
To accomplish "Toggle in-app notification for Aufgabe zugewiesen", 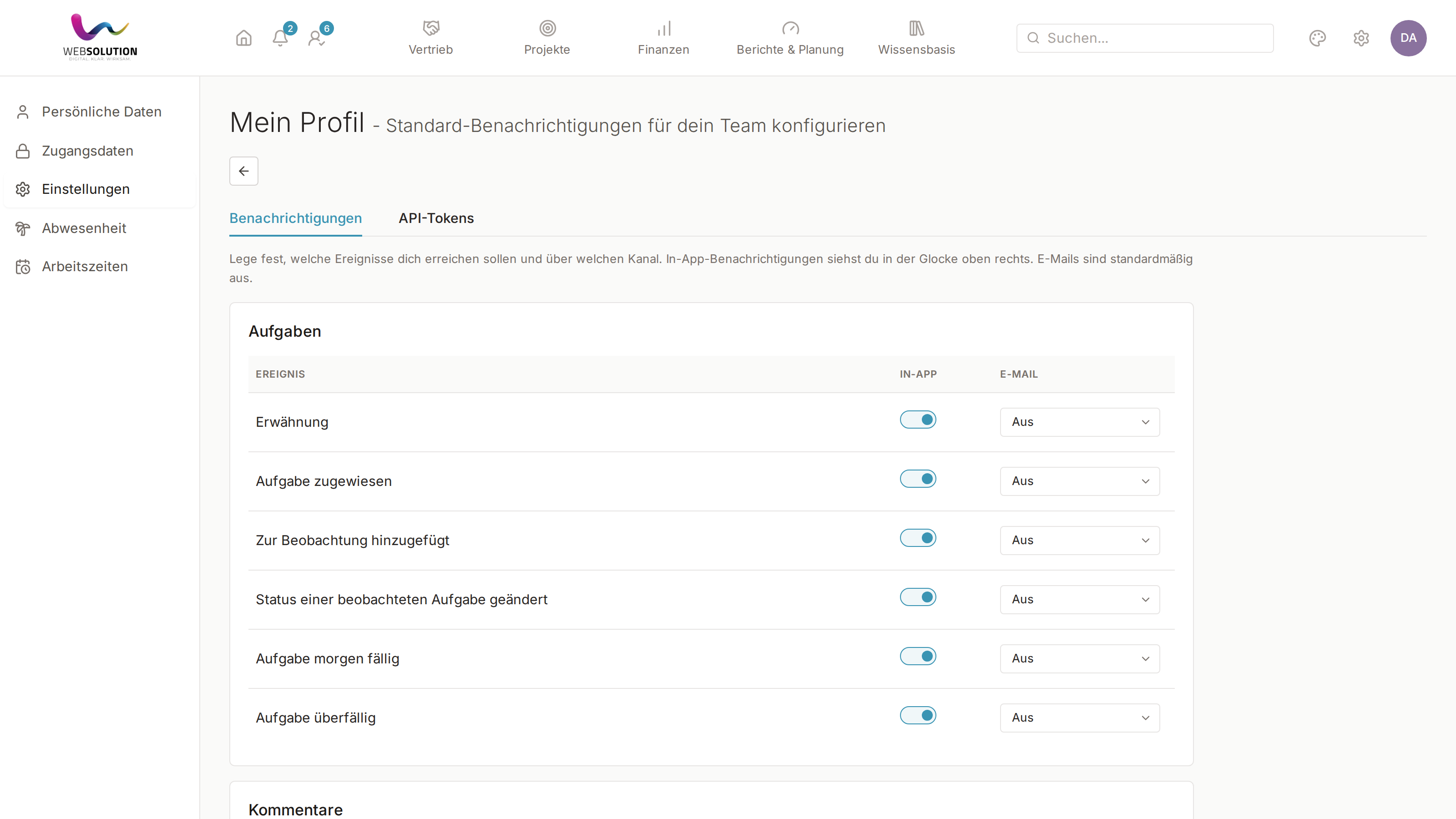I will pyautogui.click(x=918, y=479).
